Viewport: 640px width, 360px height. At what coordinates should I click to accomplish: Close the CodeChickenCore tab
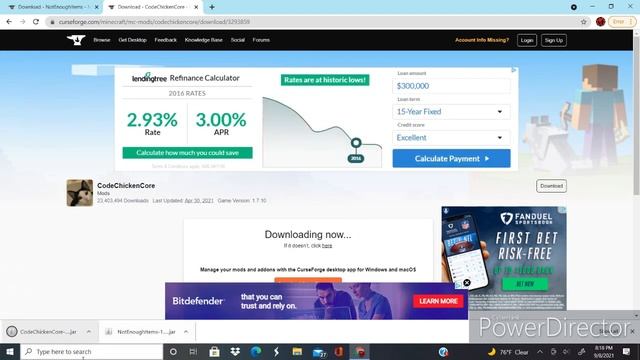pos(196,7)
